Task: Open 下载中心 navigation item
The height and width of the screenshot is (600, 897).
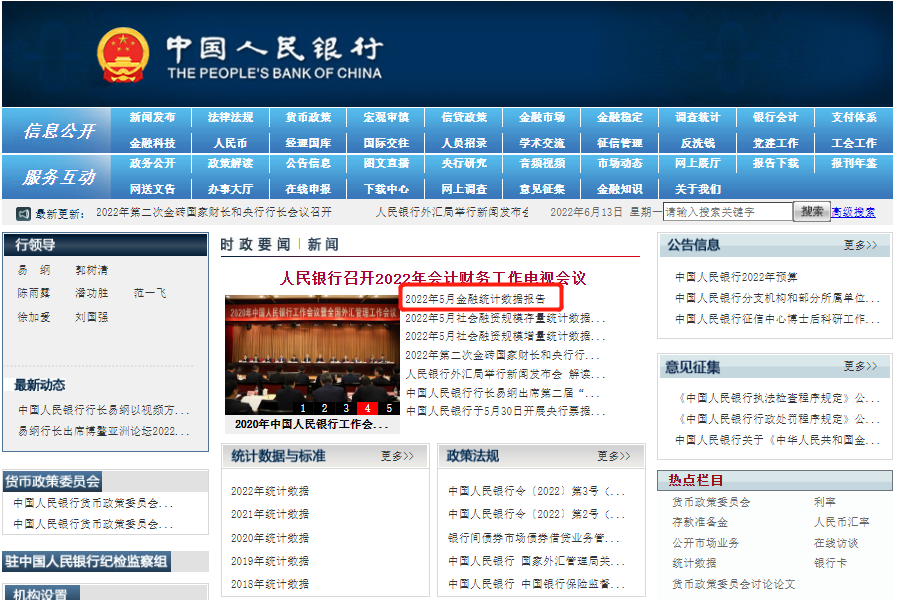Action: point(386,189)
